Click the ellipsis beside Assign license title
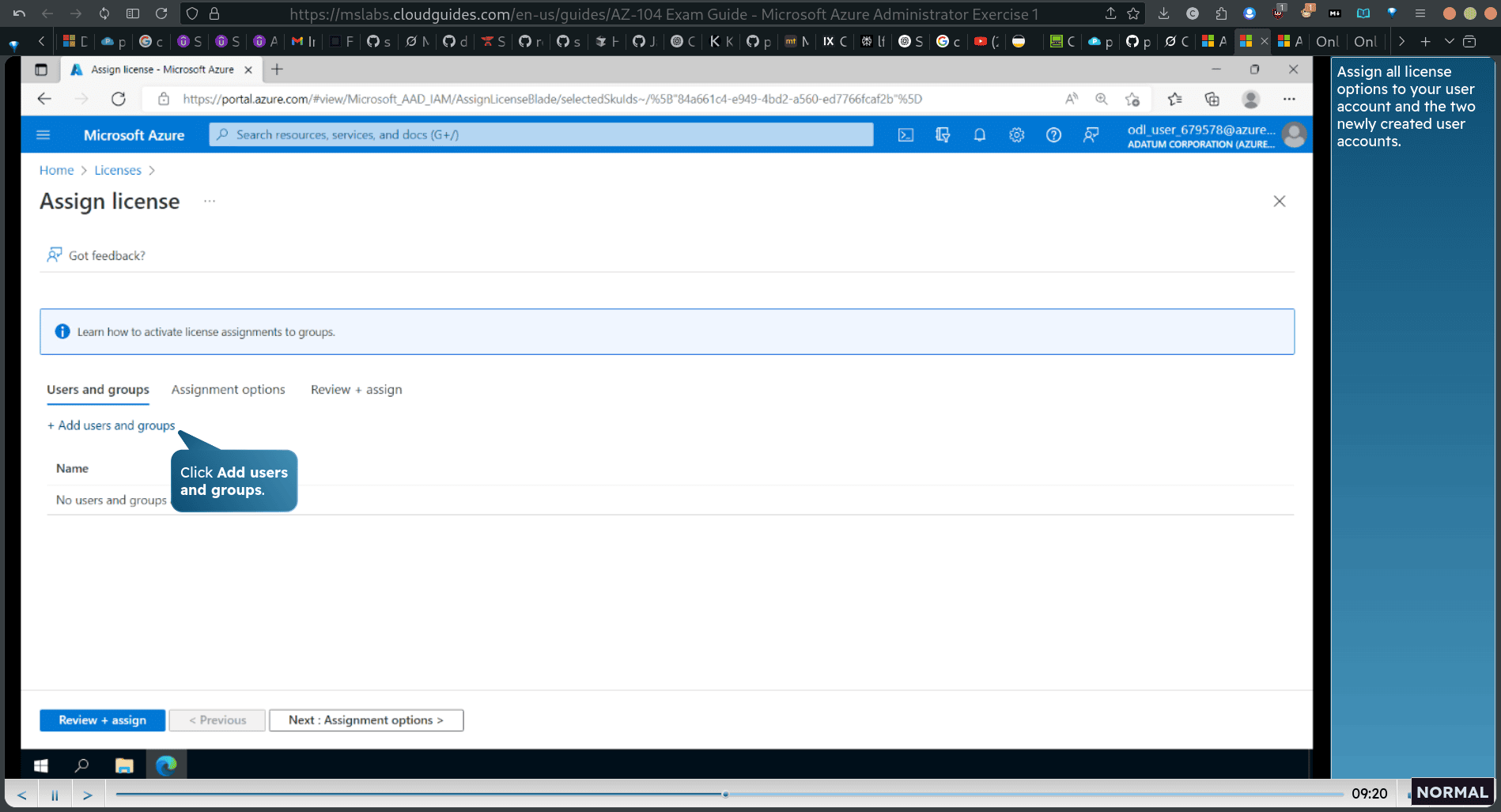This screenshot has height=812, width=1501. pos(210,201)
